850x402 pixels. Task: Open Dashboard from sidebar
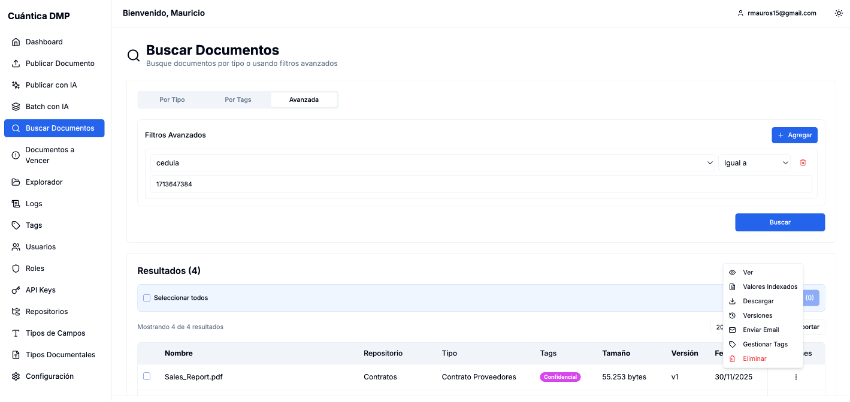pyautogui.click(x=43, y=42)
